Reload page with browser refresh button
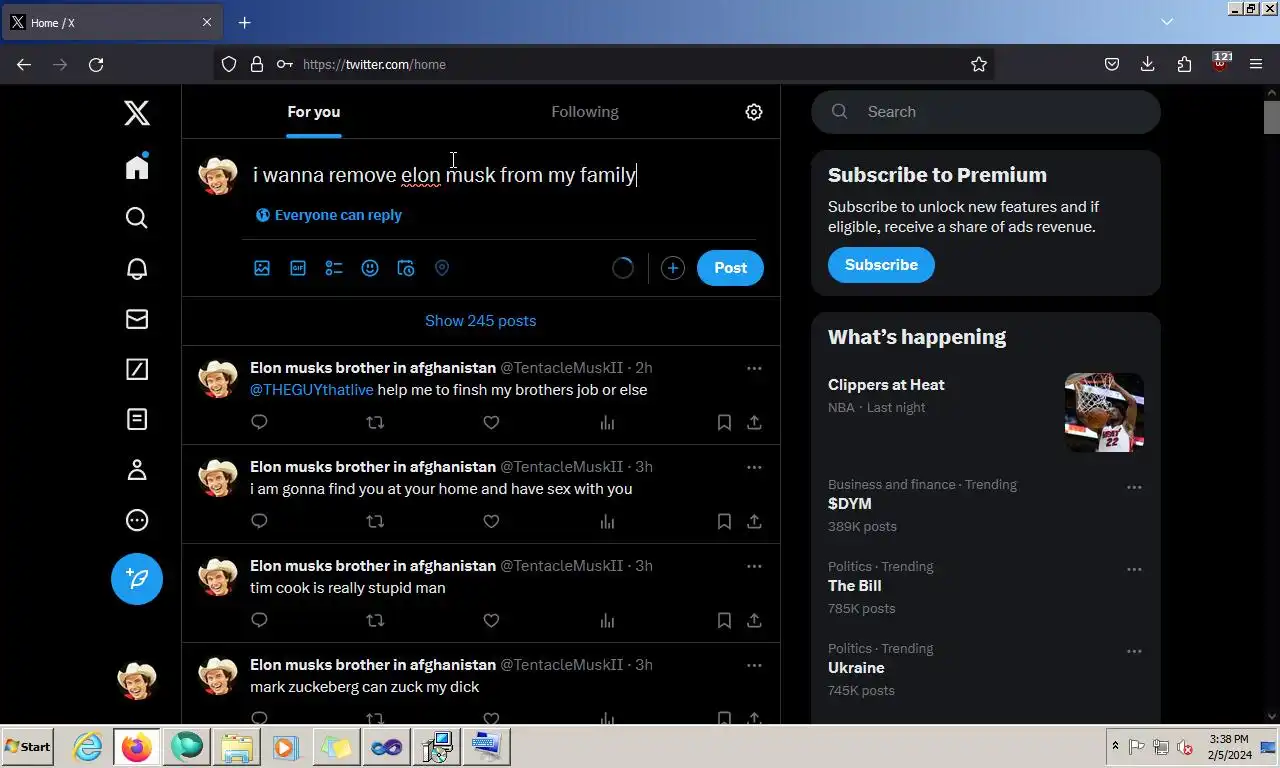The width and height of the screenshot is (1280, 768). [x=96, y=64]
